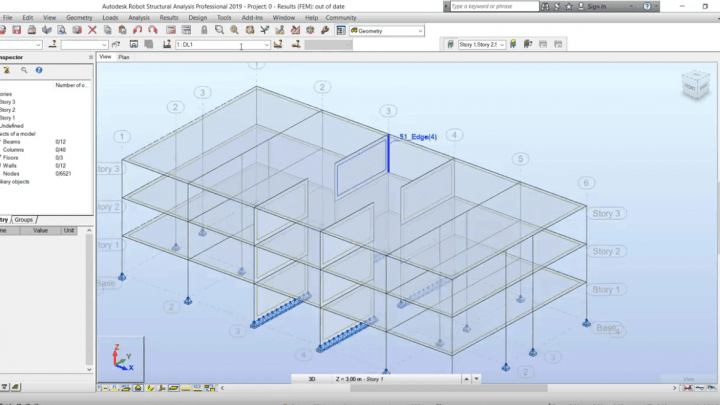The height and width of the screenshot is (405, 720).
Task: Select the Beams row in Inspector
Action: pyautogui.click(x=45, y=142)
